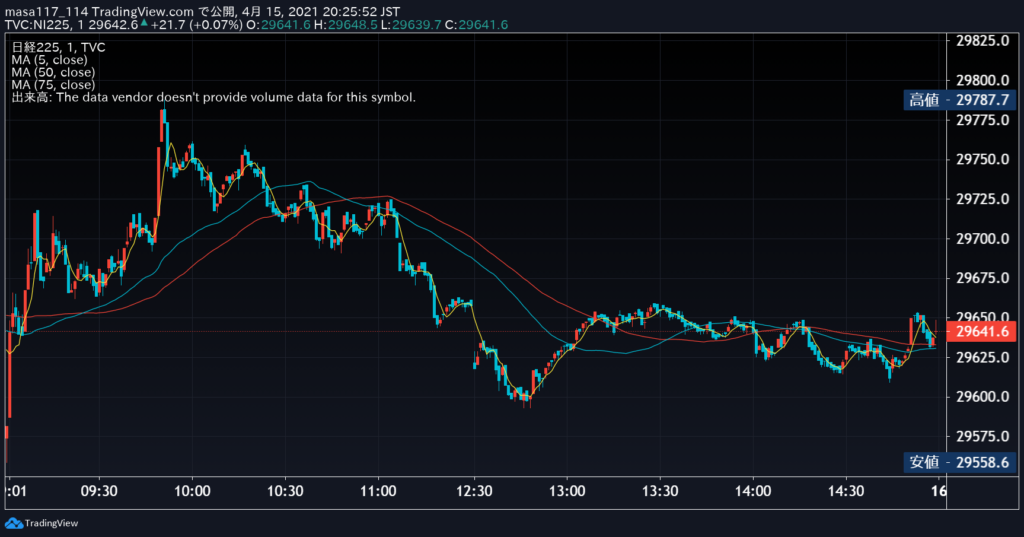1024x537 pixels.
Task: Click the 29775.0 price axis label
Action: 982,120
